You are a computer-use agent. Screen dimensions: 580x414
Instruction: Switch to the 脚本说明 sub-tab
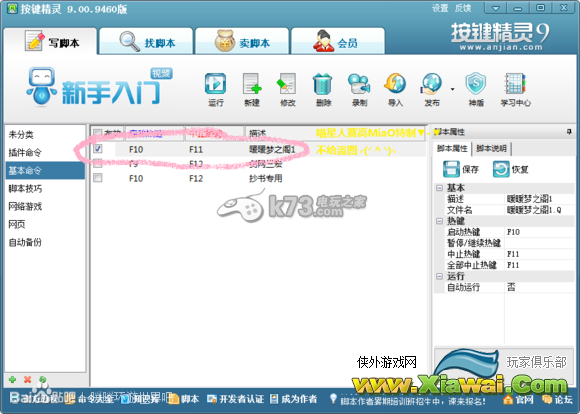[491, 149]
